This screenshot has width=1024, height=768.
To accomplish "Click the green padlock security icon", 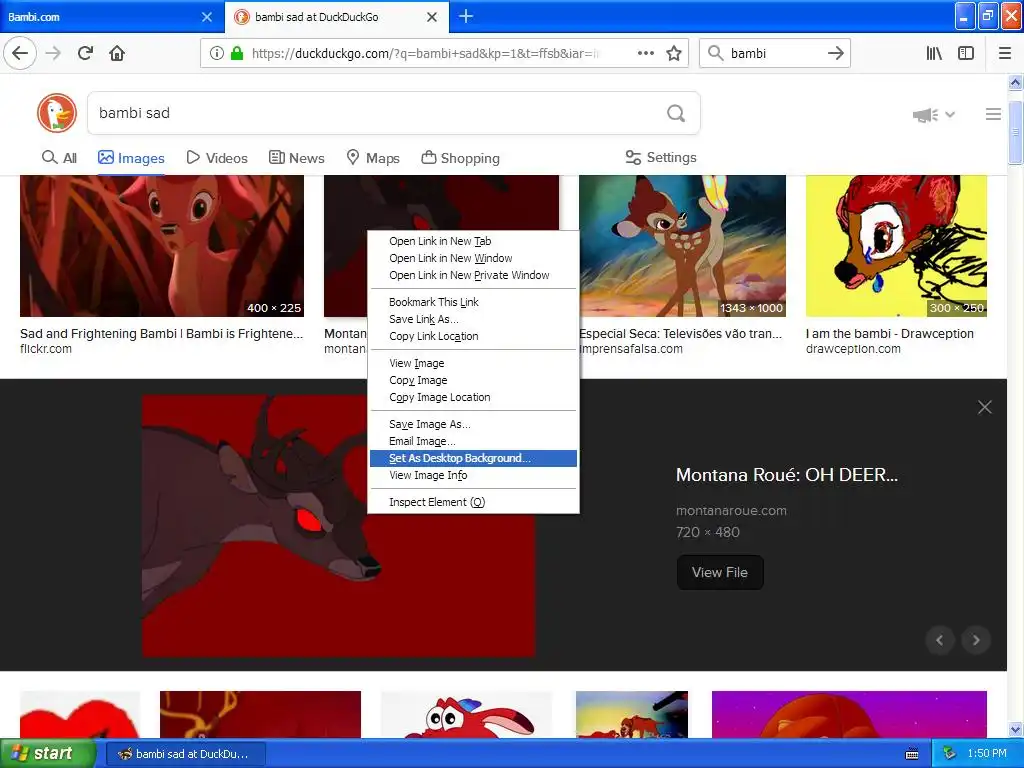I will coord(237,53).
